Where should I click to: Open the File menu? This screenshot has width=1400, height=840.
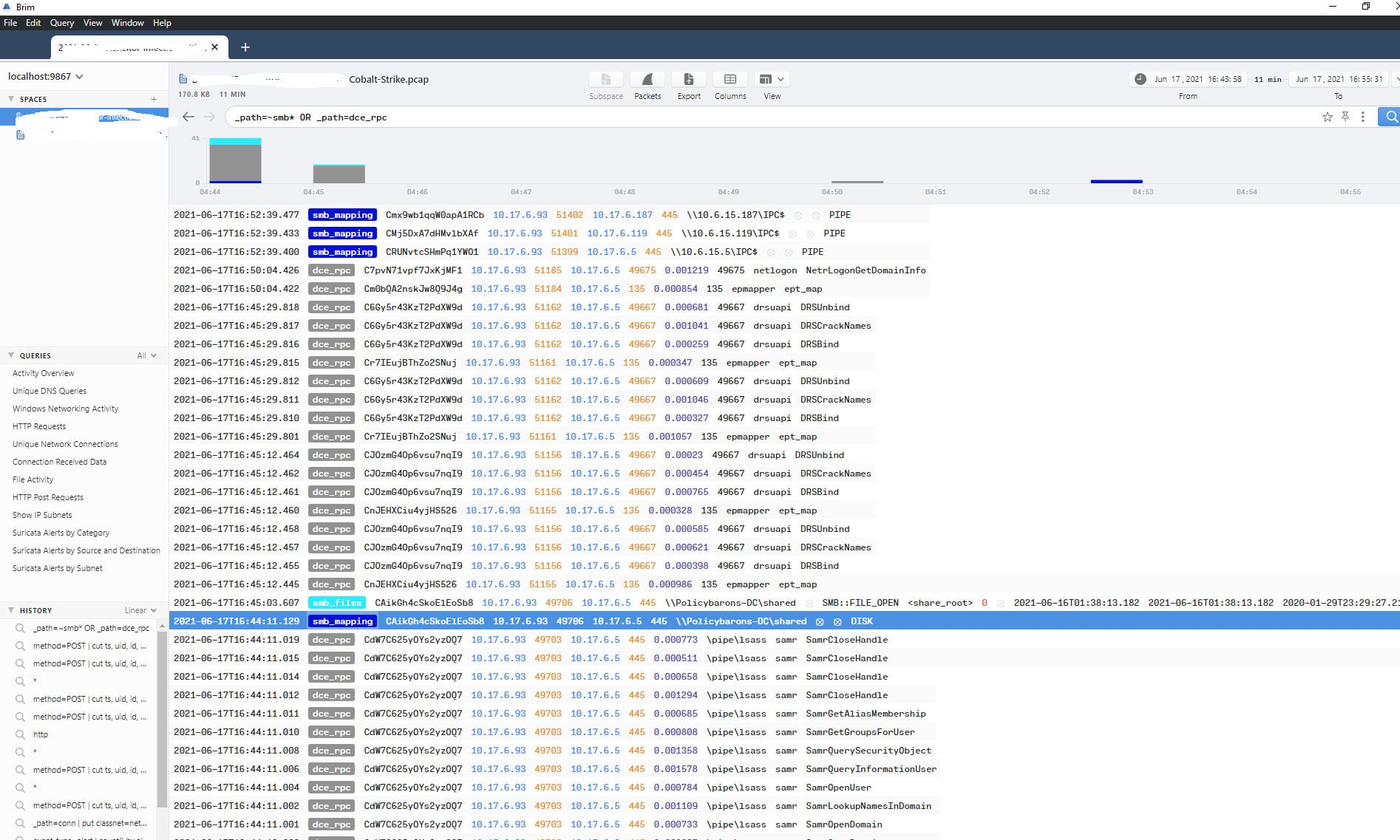(10, 23)
